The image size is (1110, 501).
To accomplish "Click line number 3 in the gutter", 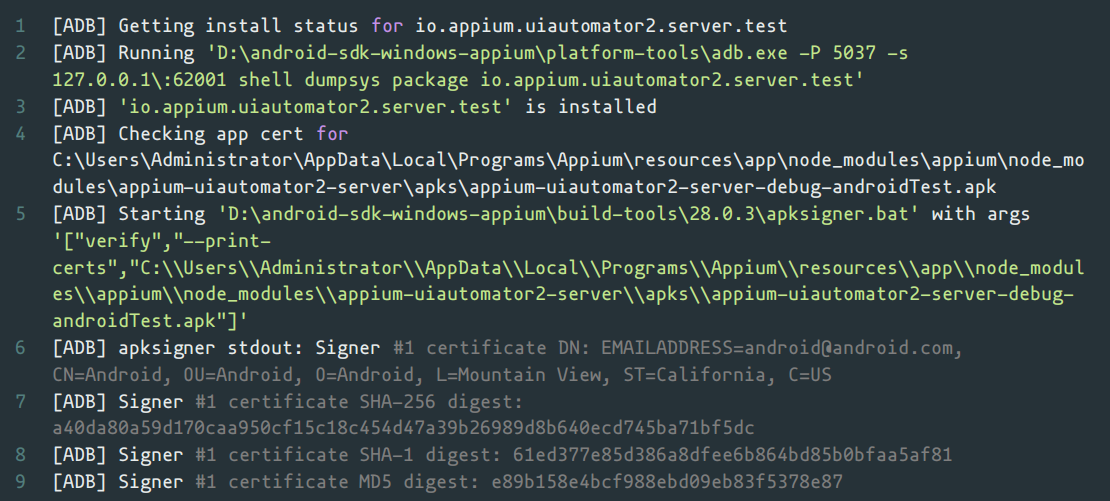I will 21,107.
